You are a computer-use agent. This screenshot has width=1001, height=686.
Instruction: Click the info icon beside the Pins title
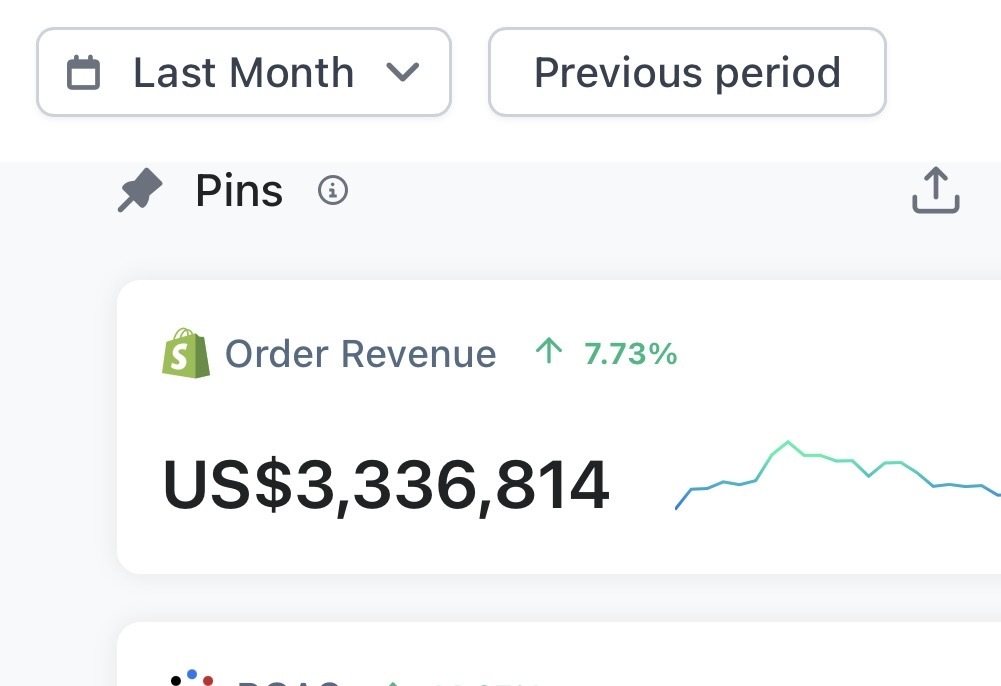334,191
